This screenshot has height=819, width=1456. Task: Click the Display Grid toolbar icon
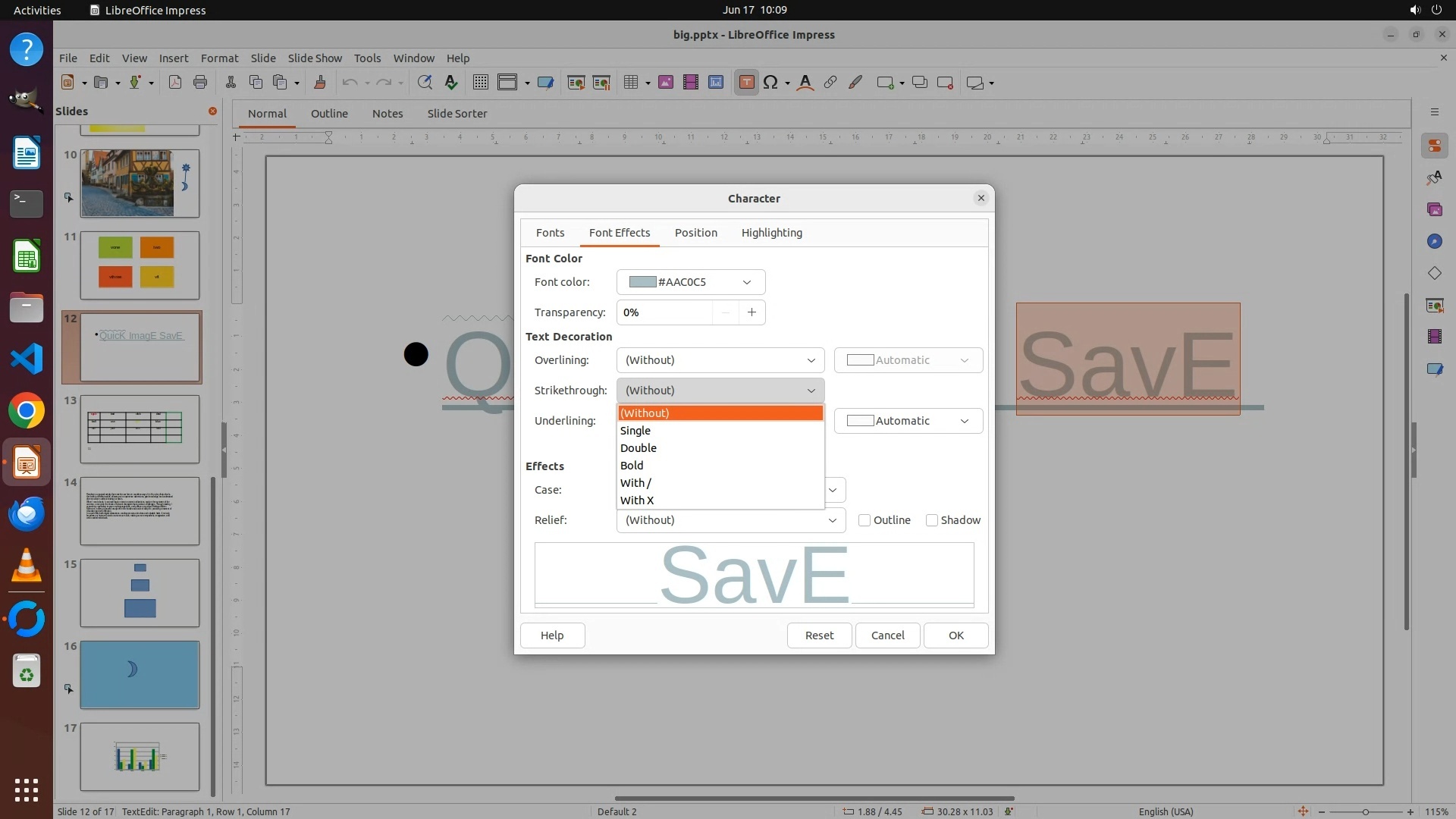(x=480, y=83)
